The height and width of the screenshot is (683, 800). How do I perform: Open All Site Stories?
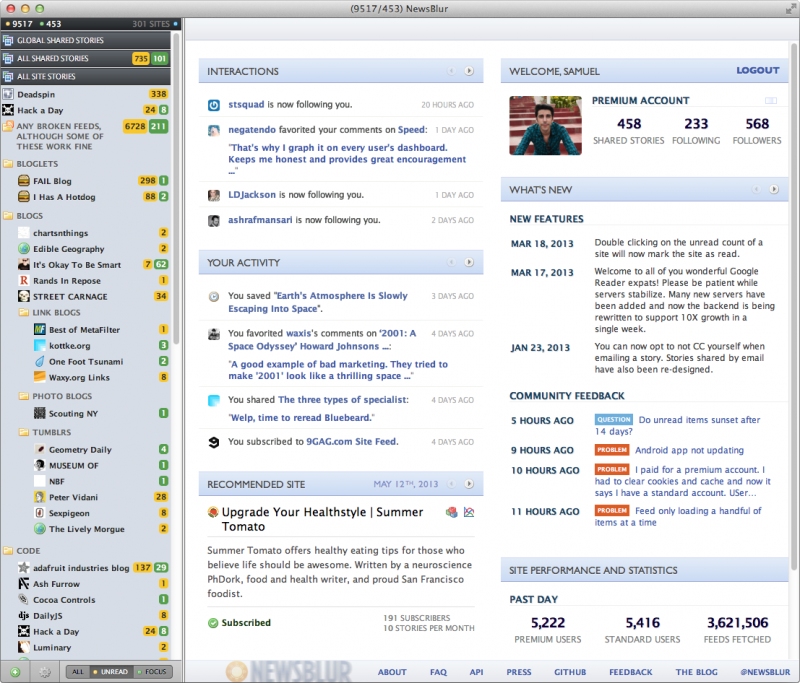click(86, 77)
